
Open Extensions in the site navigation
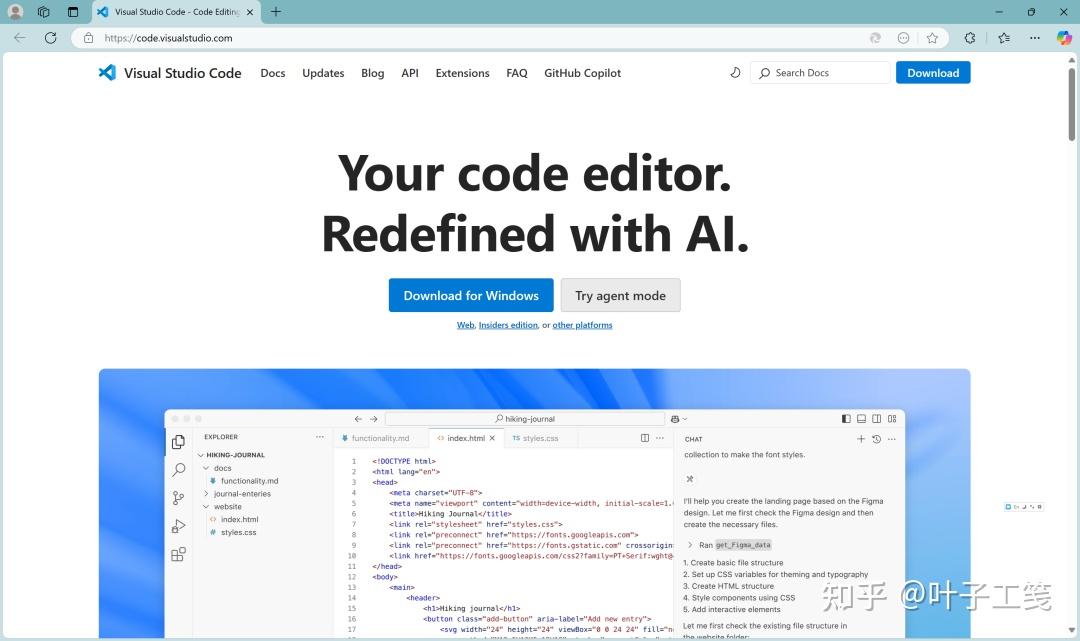point(462,73)
